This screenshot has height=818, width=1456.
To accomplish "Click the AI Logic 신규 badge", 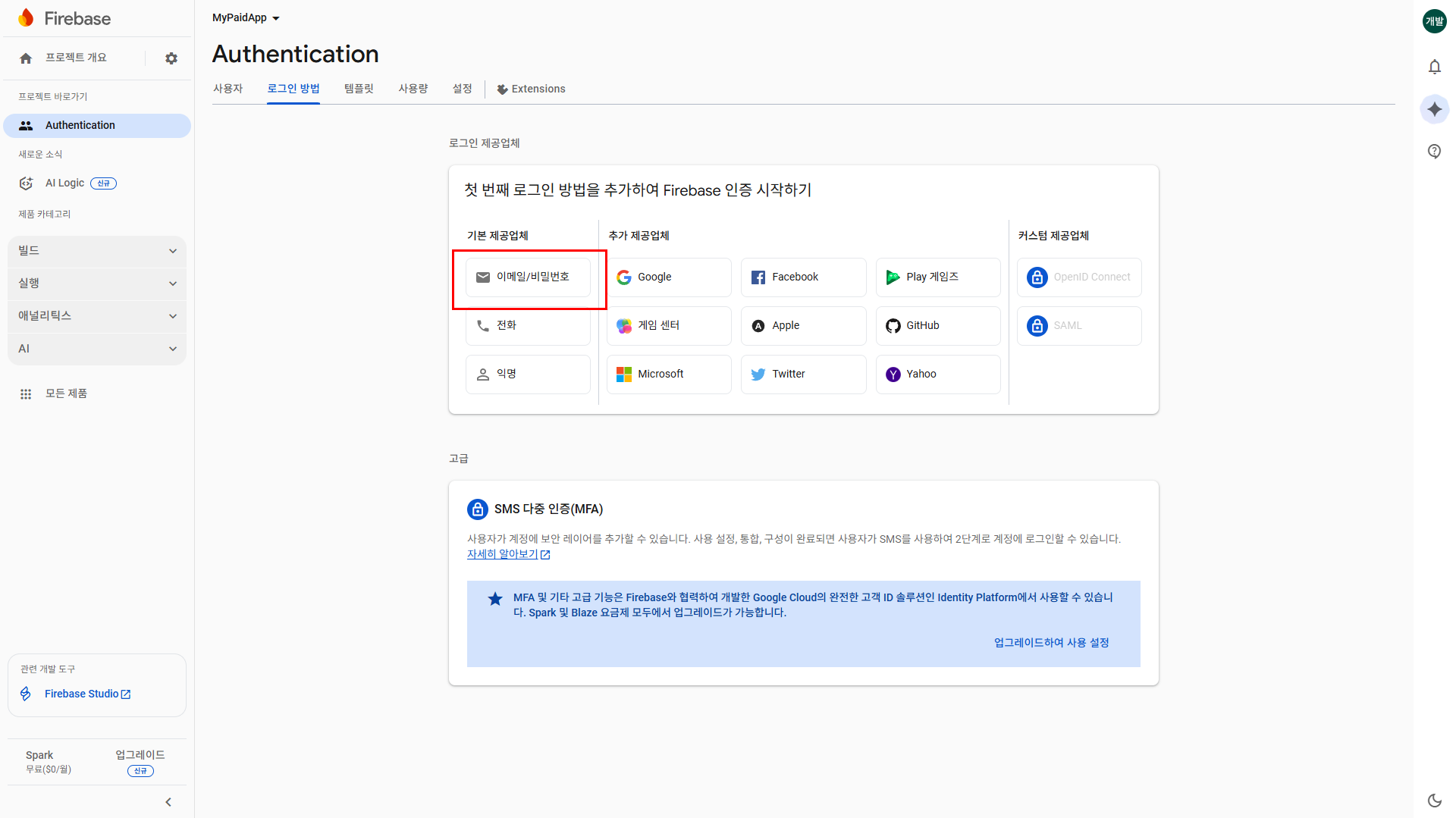I will coord(104,183).
